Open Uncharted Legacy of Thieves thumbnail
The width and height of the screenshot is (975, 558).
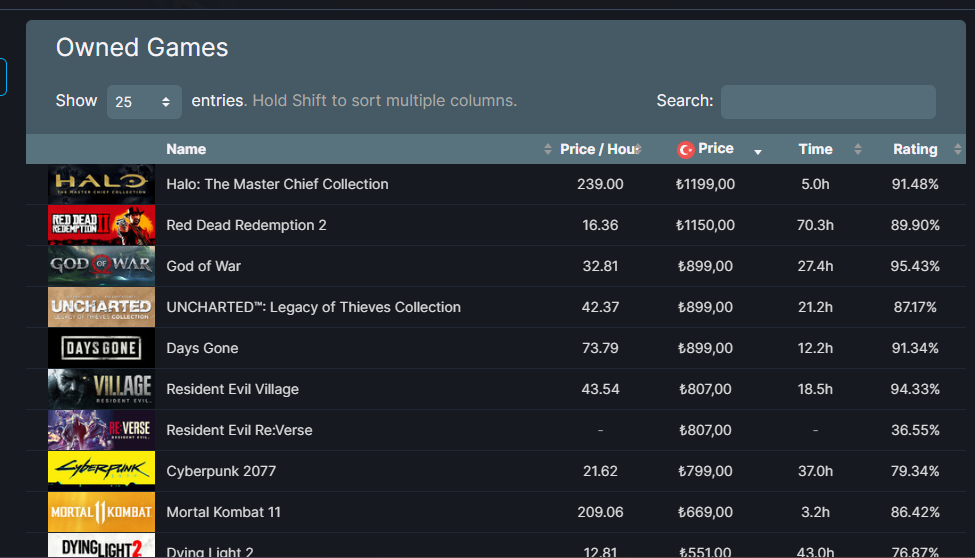point(101,307)
